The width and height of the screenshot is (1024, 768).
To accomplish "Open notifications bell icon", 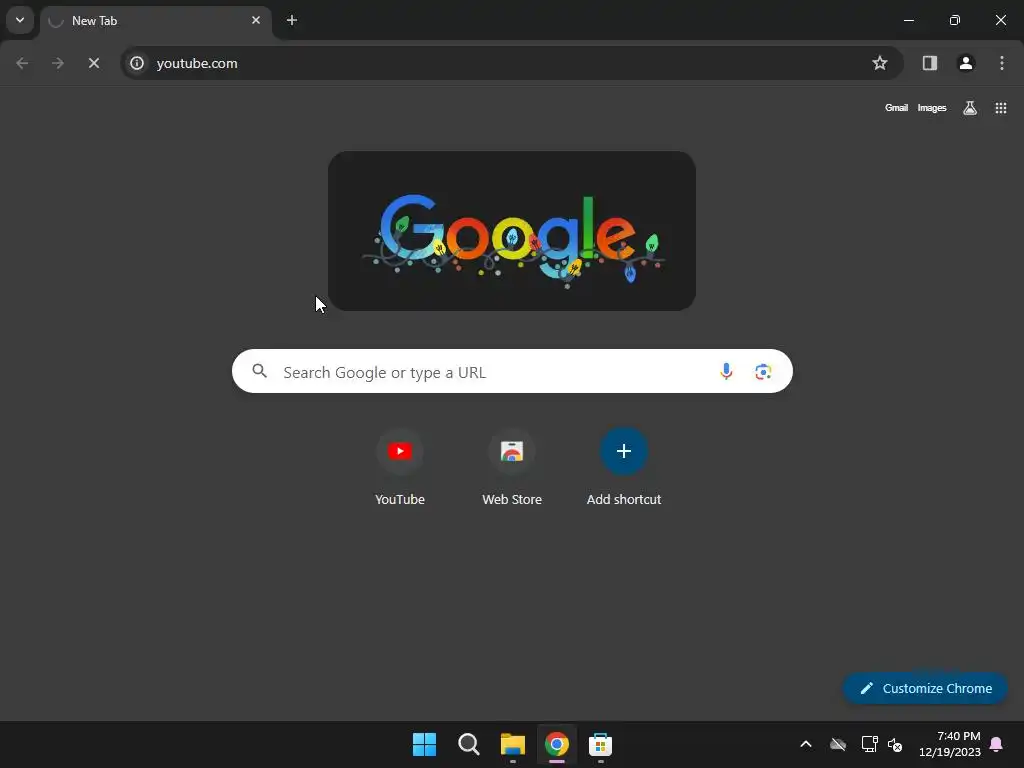I will coord(997,744).
